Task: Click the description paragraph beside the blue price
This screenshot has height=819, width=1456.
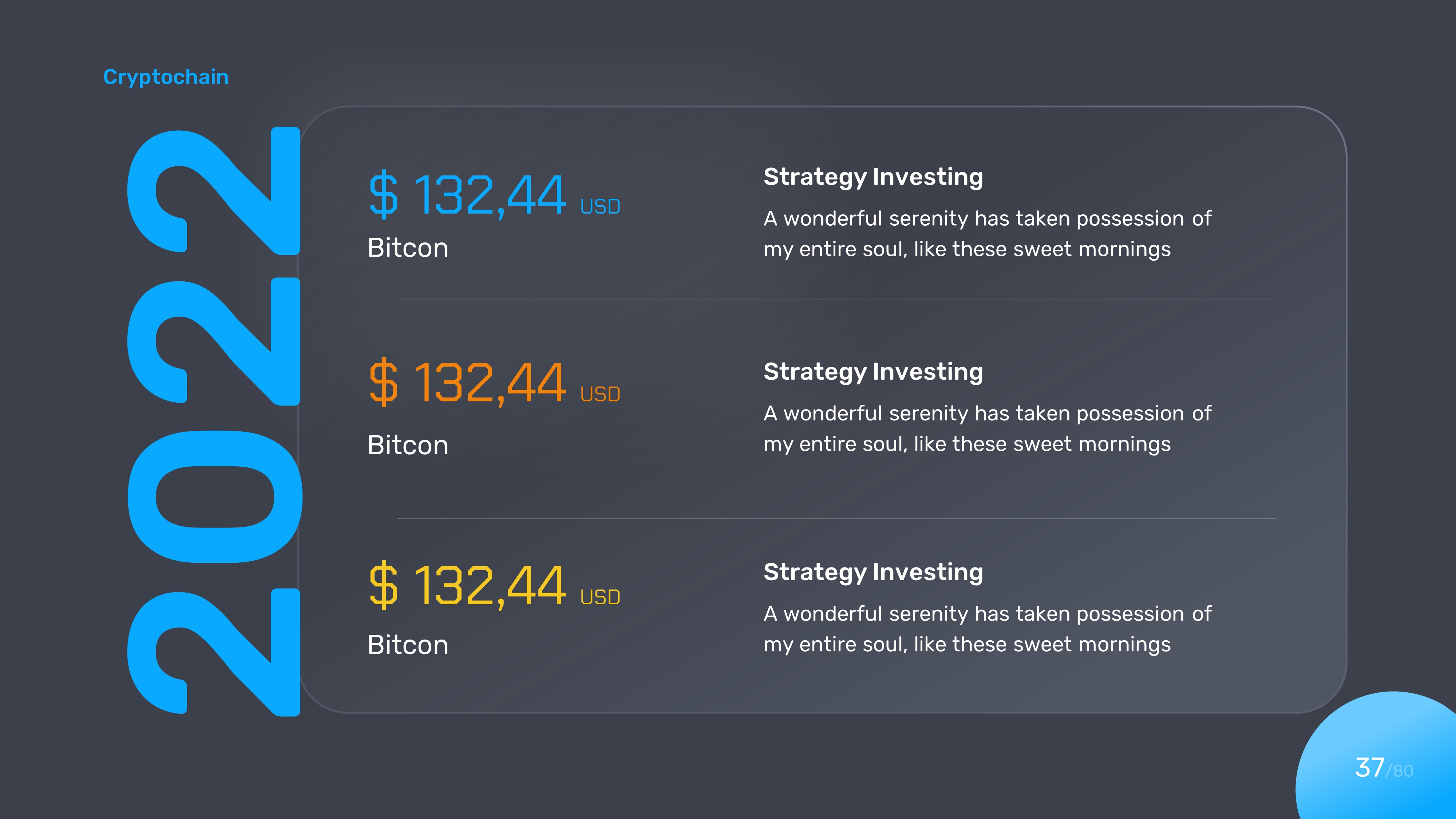Action: [x=987, y=234]
